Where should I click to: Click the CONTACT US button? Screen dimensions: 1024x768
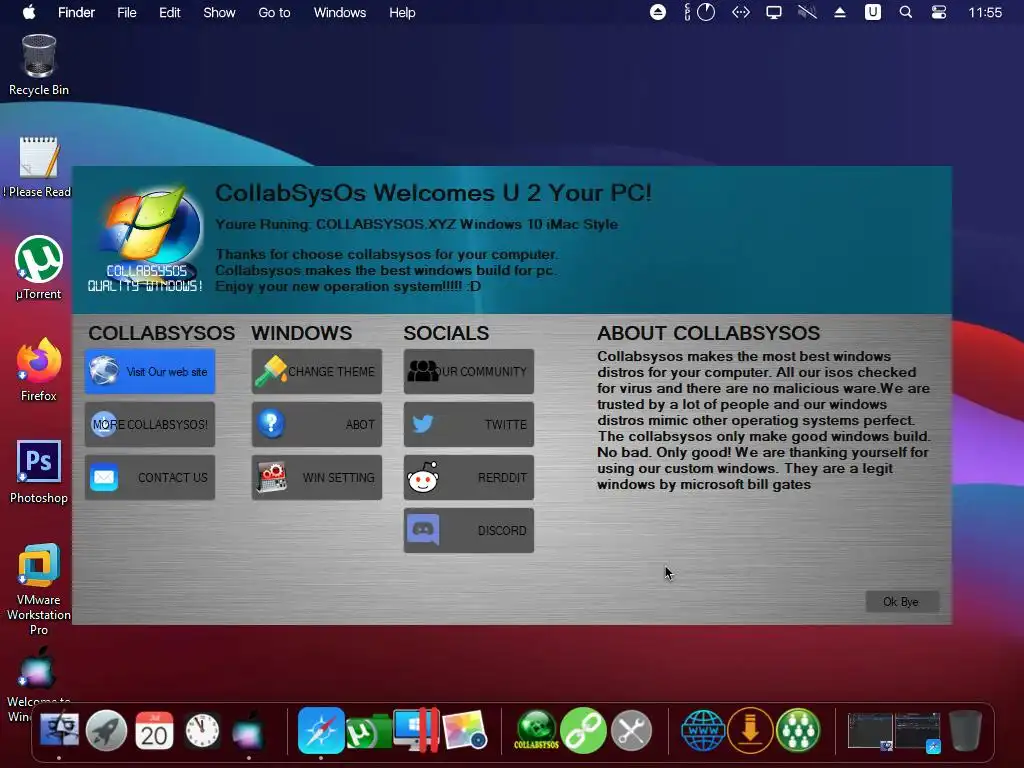point(150,477)
